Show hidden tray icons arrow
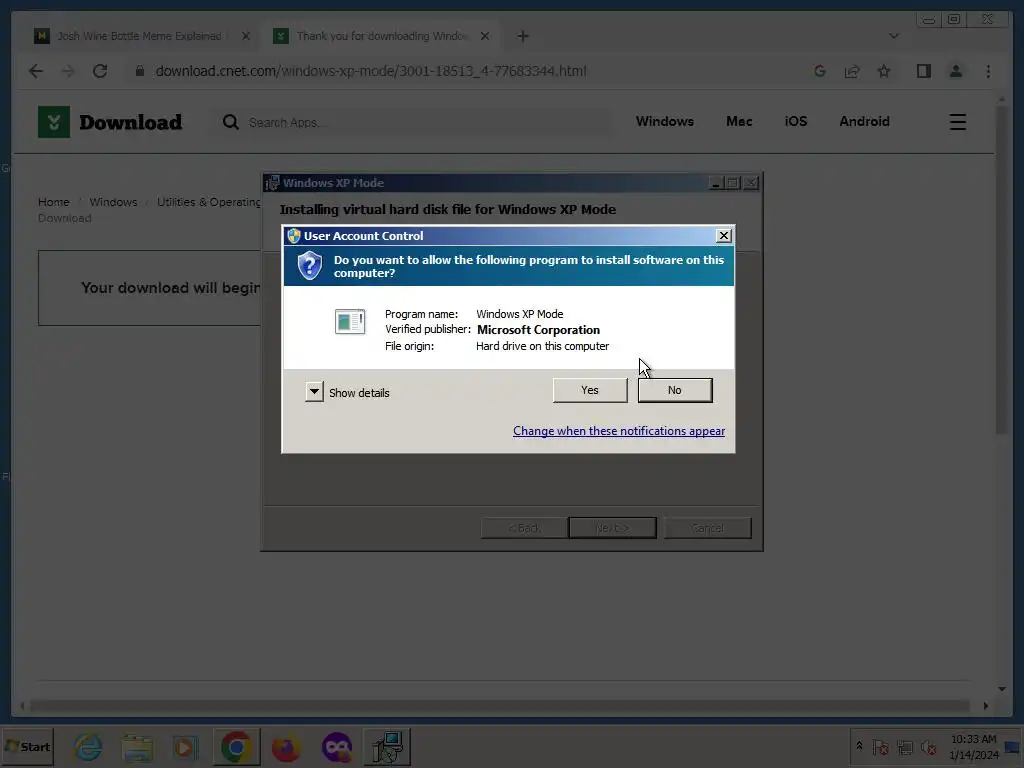Screen dimensions: 1024x768 coord(859,746)
